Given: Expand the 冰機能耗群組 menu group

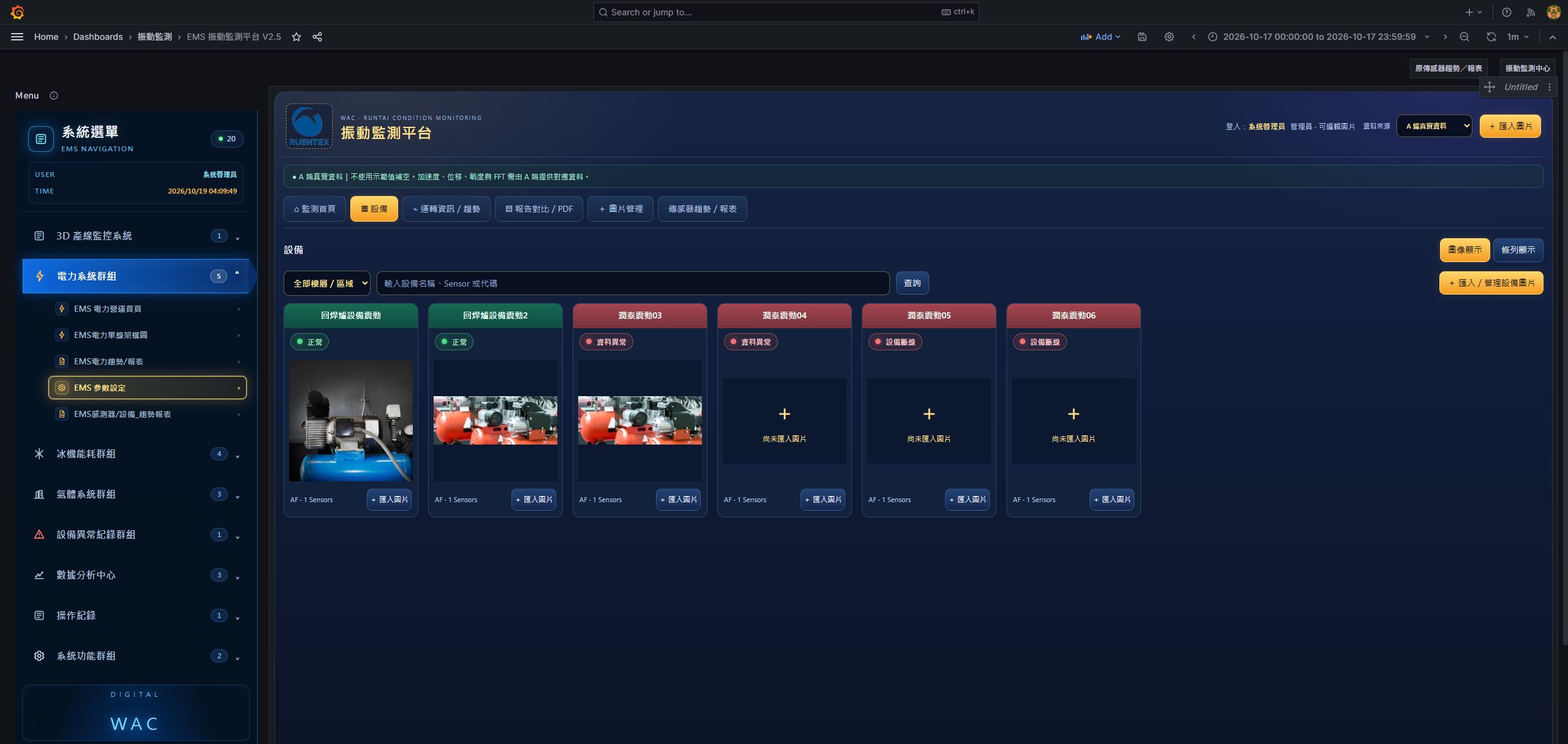Looking at the screenshot, I should [x=136, y=454].
